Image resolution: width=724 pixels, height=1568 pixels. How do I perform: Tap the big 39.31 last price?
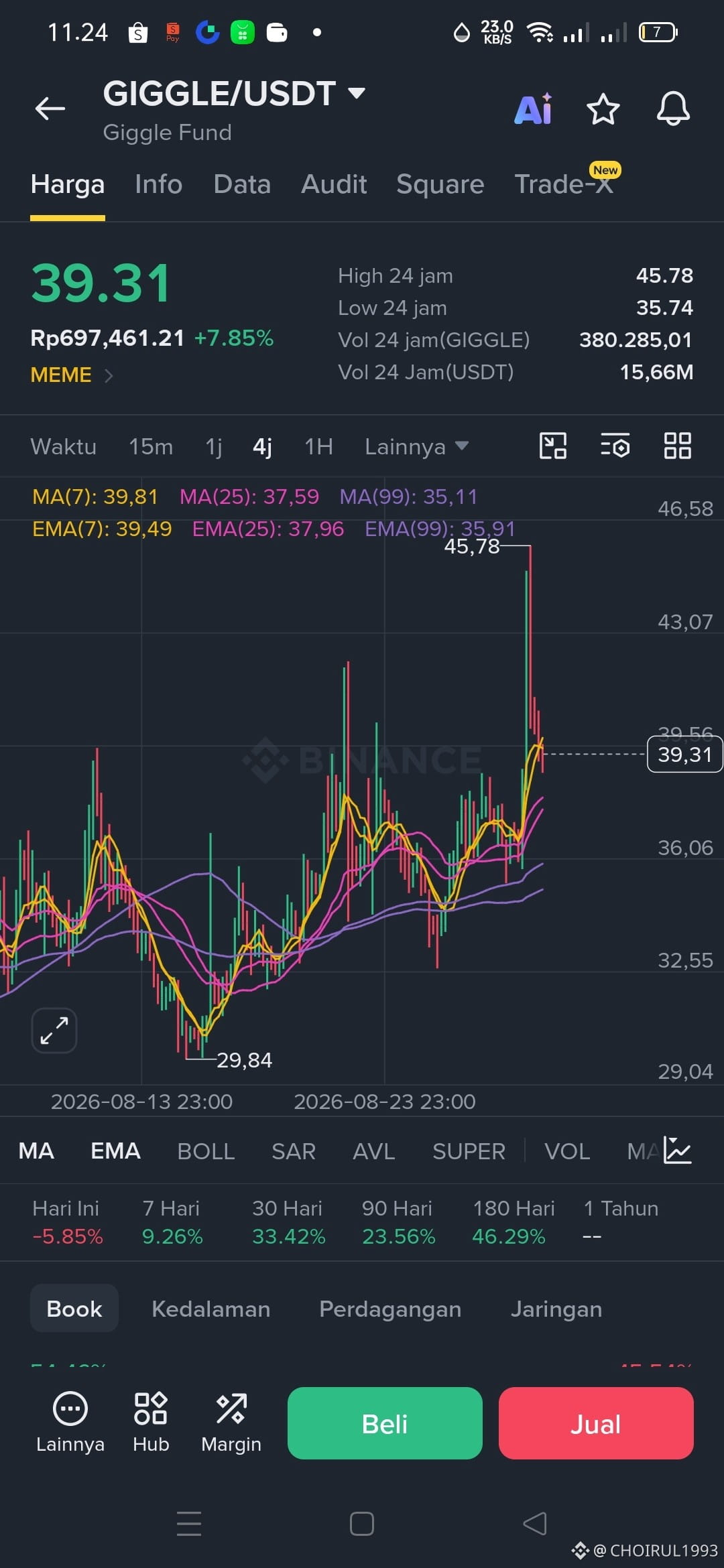tap(101, 283)
